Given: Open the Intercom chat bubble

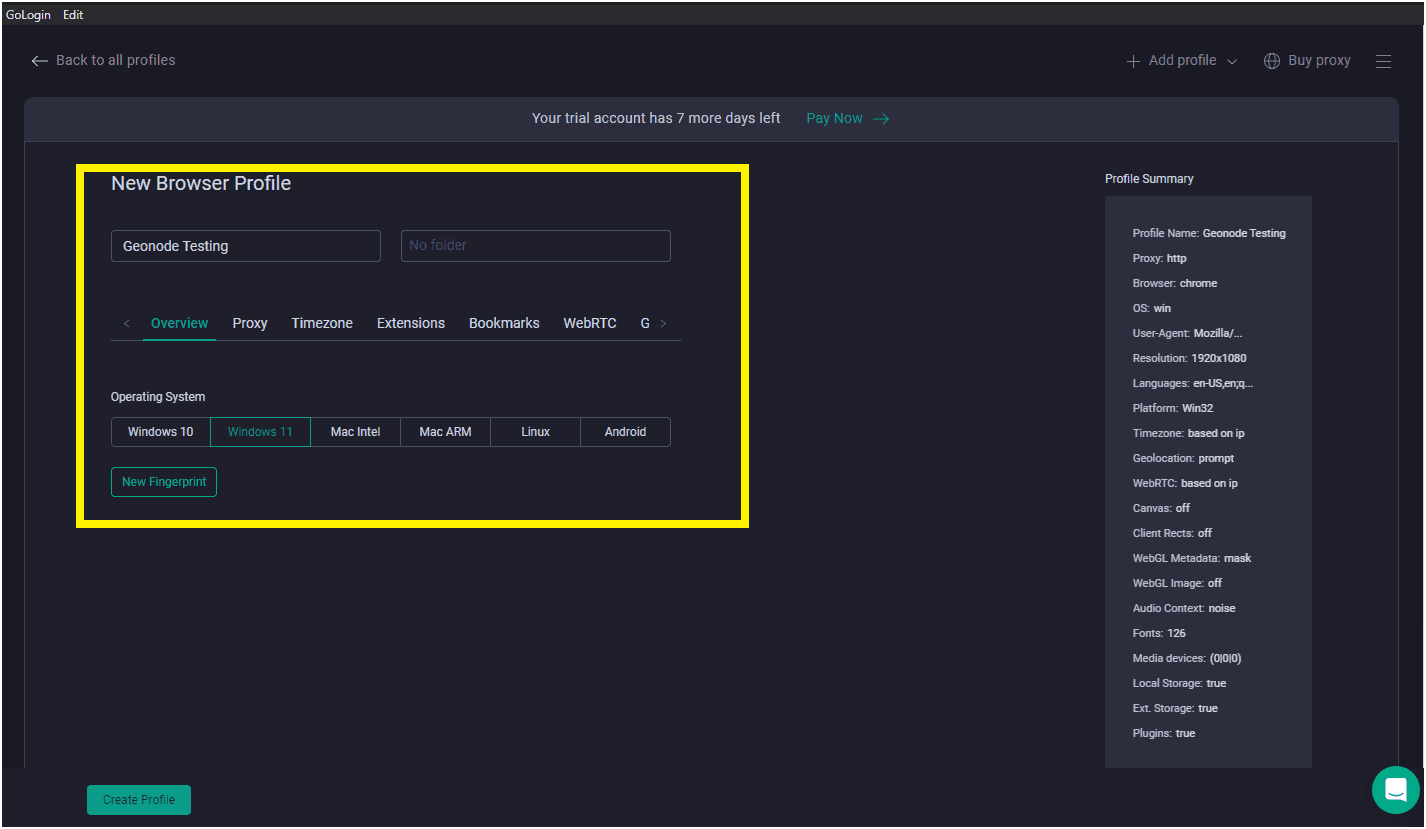Looking at the screenshot, I should coord(1396,790).
